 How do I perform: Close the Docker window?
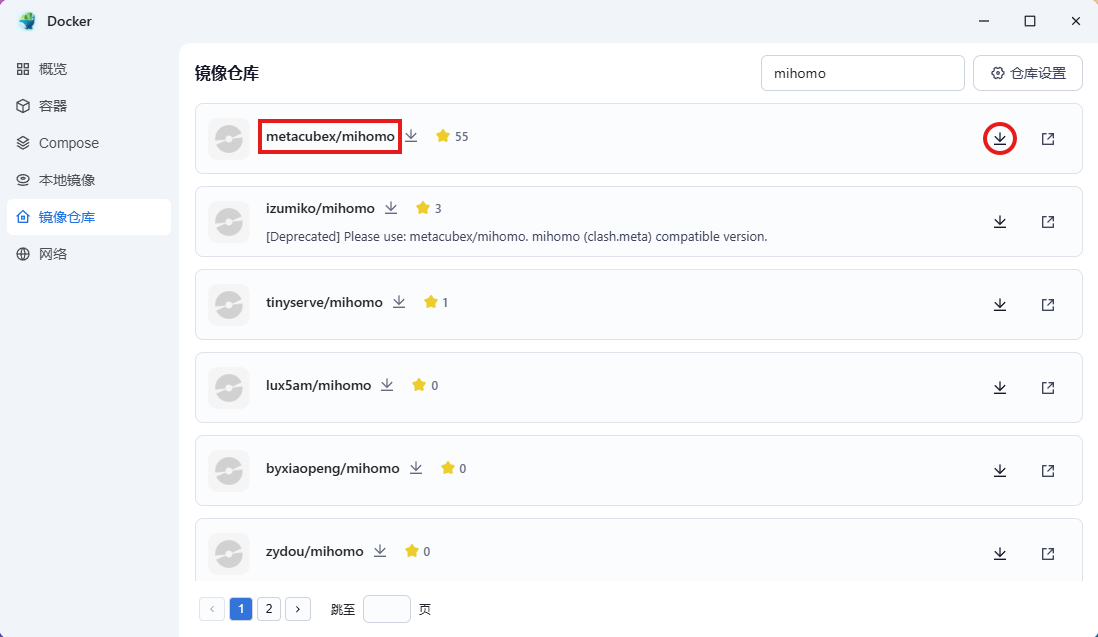pyautogui.click(x=1076, y=21)
